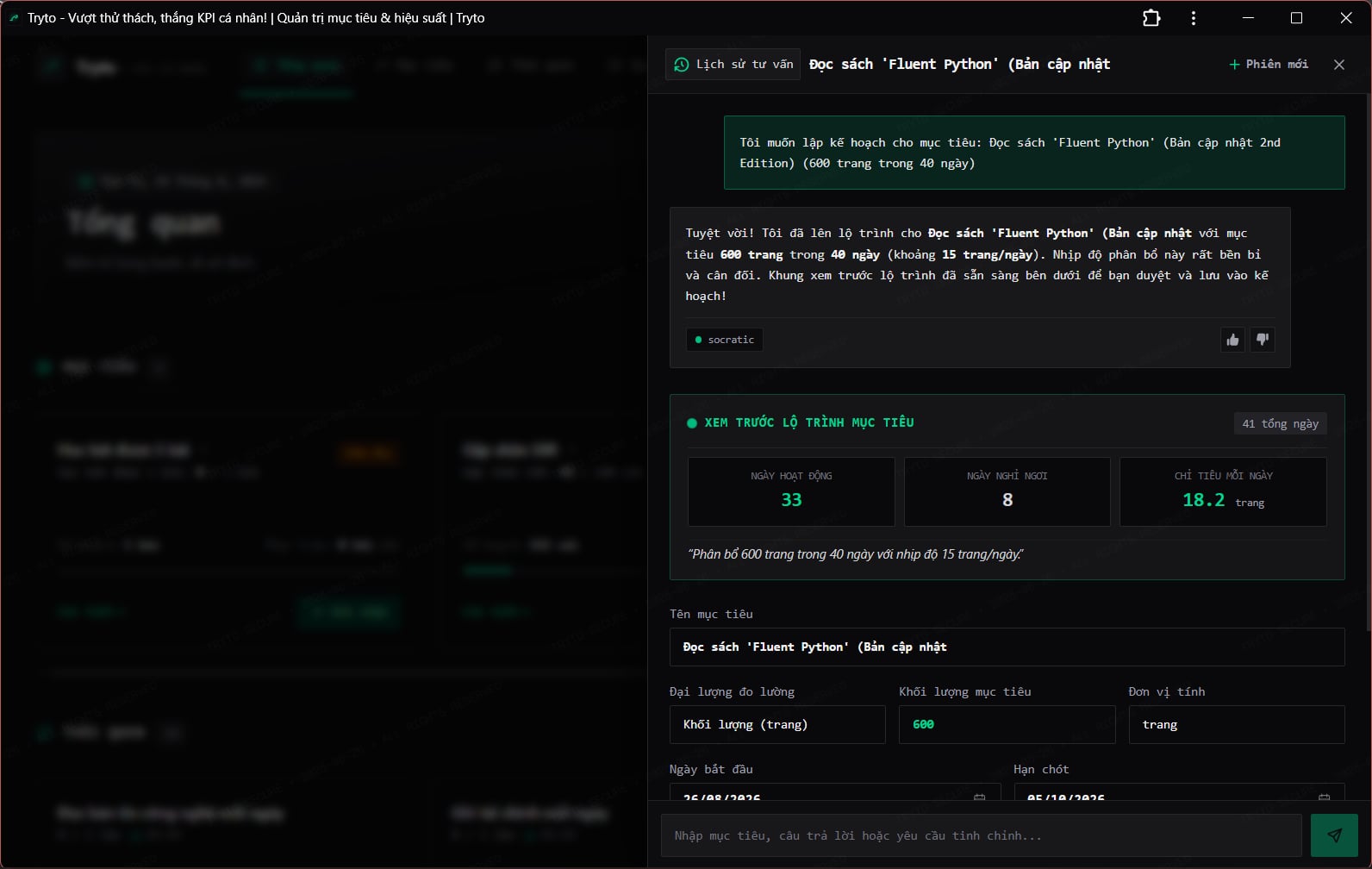Click the panel title 'Đọc sách Fluent Python'
The width and height of the screenshot is (1372, 869).
(x=959, y=65)
